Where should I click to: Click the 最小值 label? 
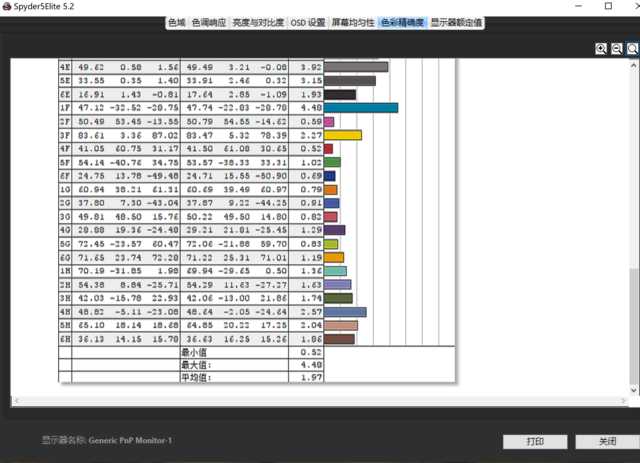194,352
